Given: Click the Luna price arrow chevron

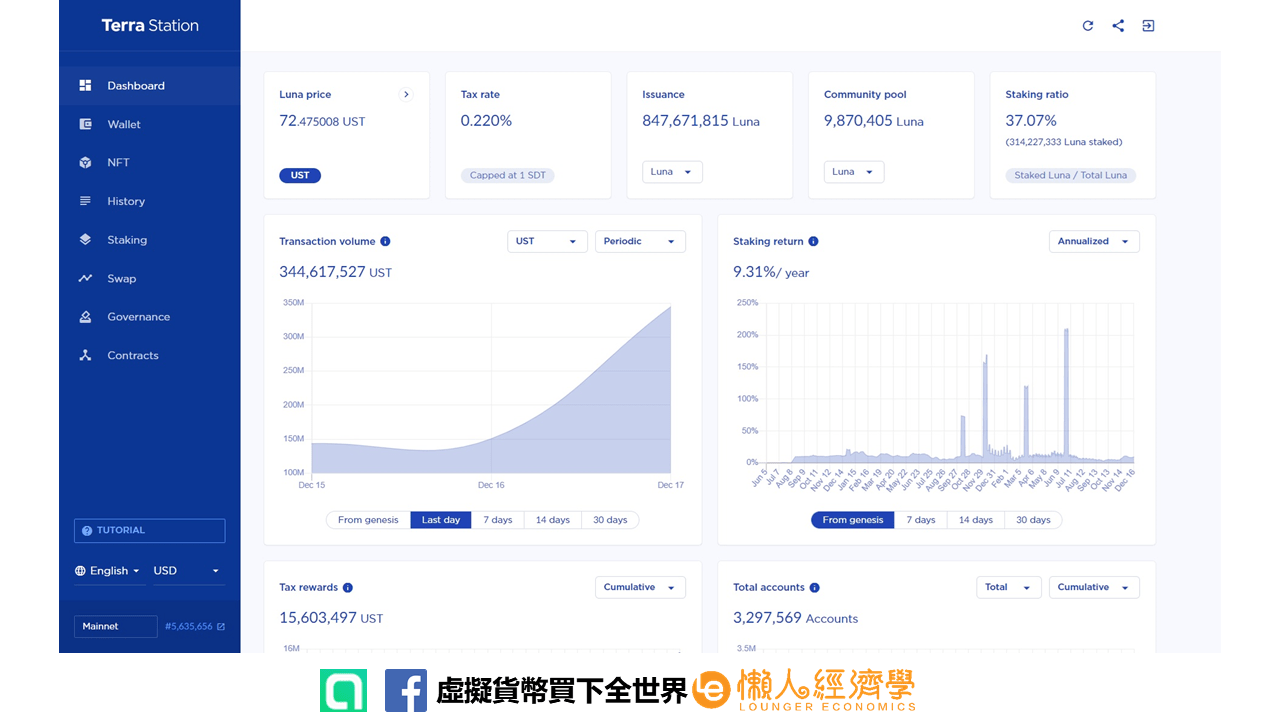Looking at the screenshot, I should (x=406, y=95).
